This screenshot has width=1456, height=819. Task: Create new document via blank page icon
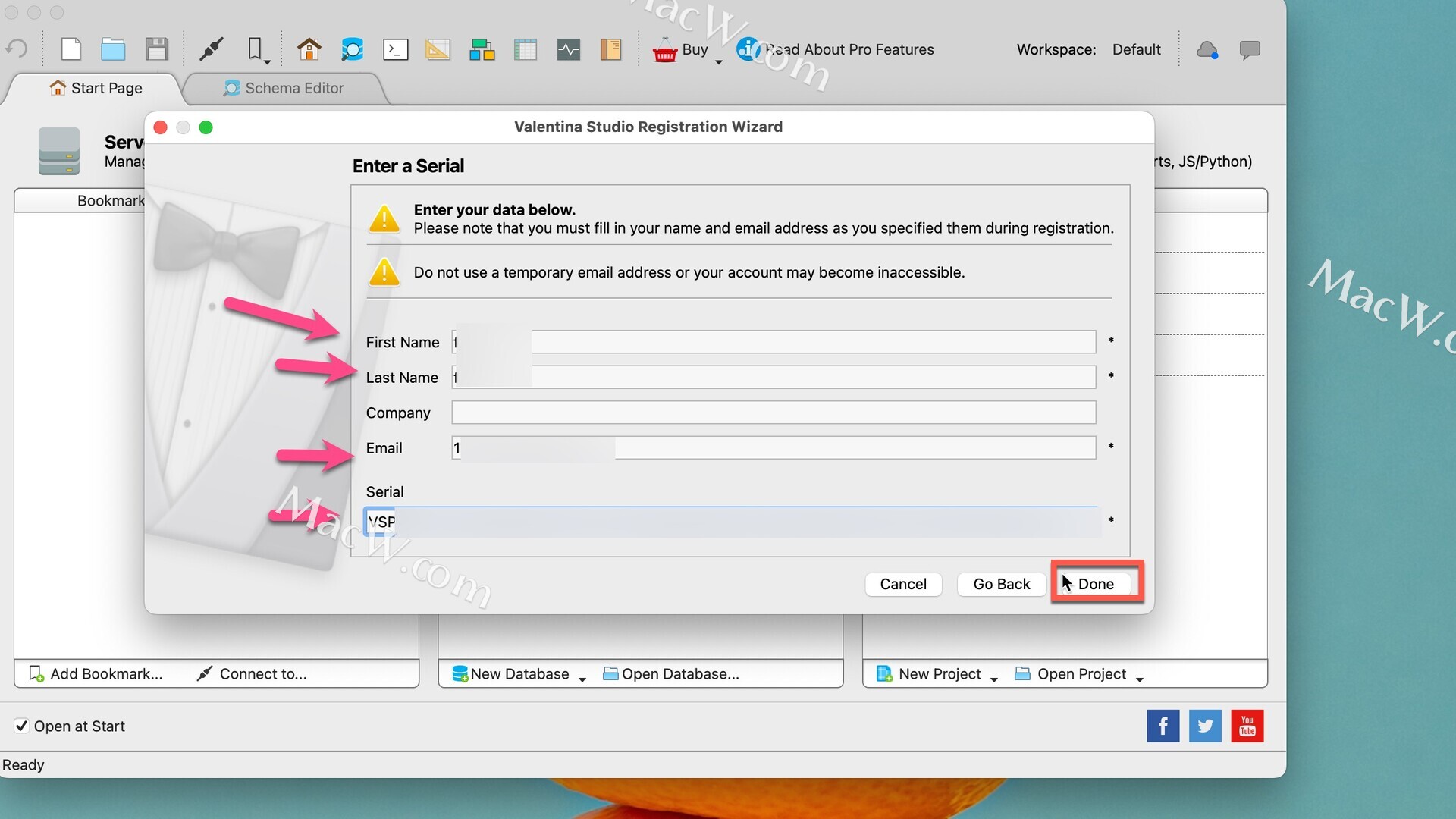click(x=71, y=49)
